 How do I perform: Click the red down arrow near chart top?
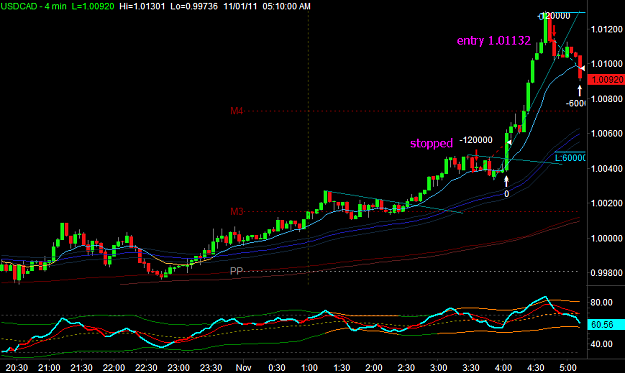pos(554,30)
